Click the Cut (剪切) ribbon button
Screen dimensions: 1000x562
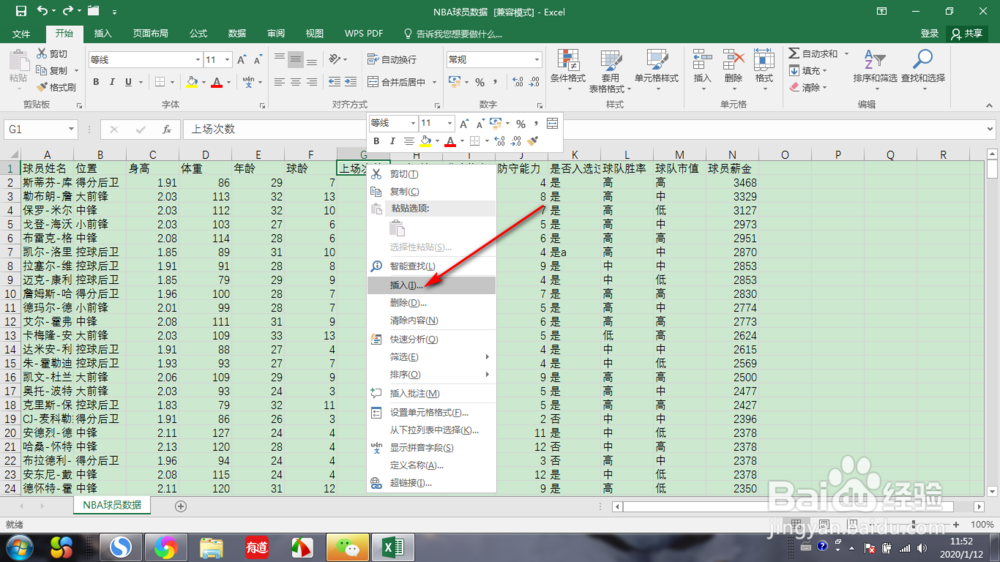pyautogui.click(x=52, y=54)
